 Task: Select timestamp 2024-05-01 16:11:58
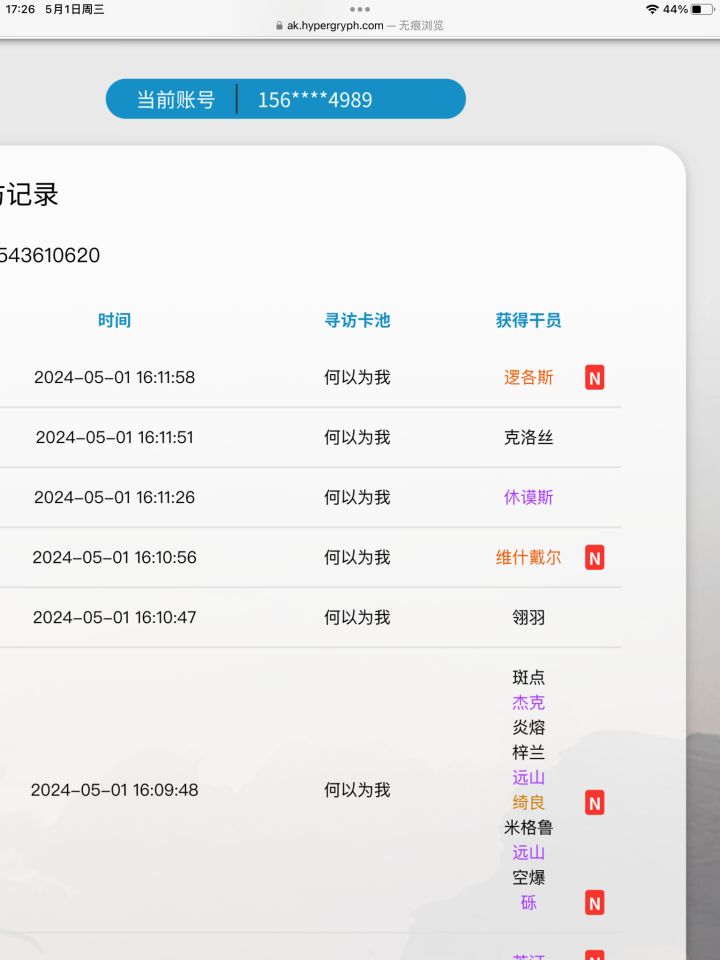pyautogui.click(x=114, y=377)
